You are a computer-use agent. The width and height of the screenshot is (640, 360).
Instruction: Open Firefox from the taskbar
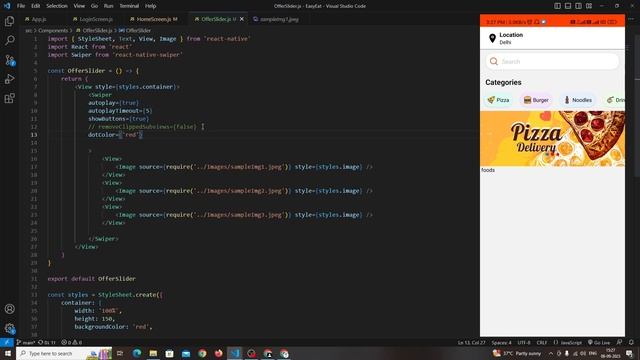pos(218,353)
